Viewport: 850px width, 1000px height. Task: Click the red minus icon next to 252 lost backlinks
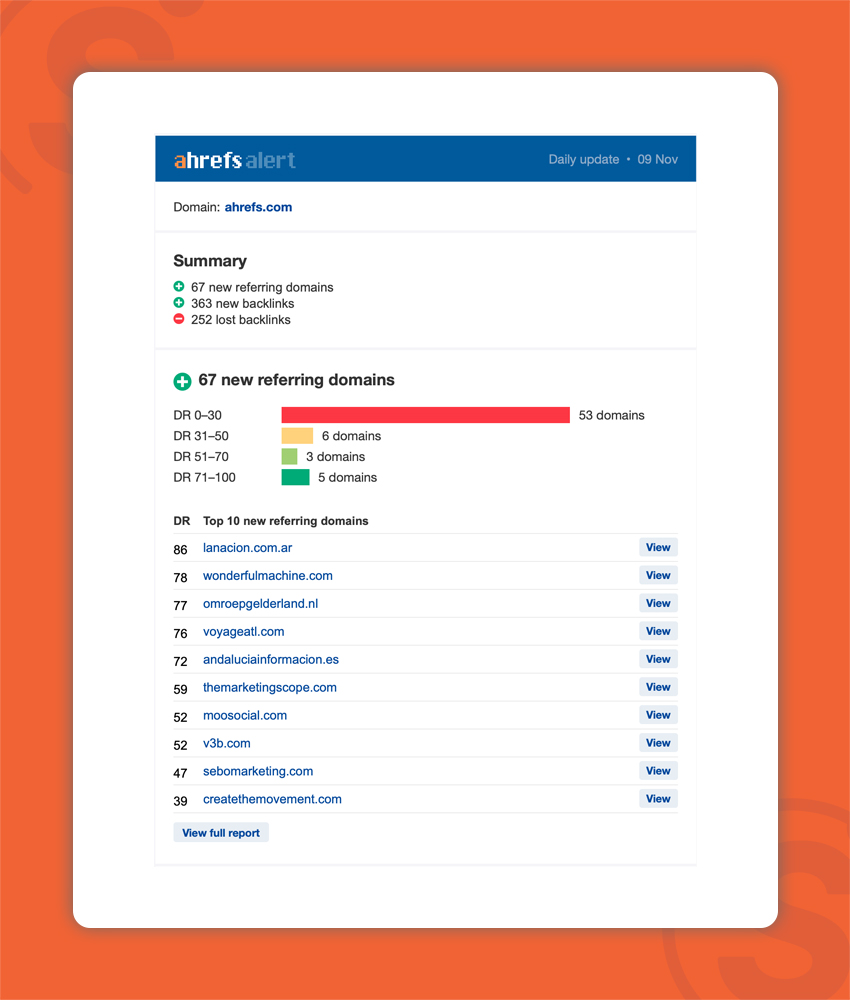coord(179,319)
